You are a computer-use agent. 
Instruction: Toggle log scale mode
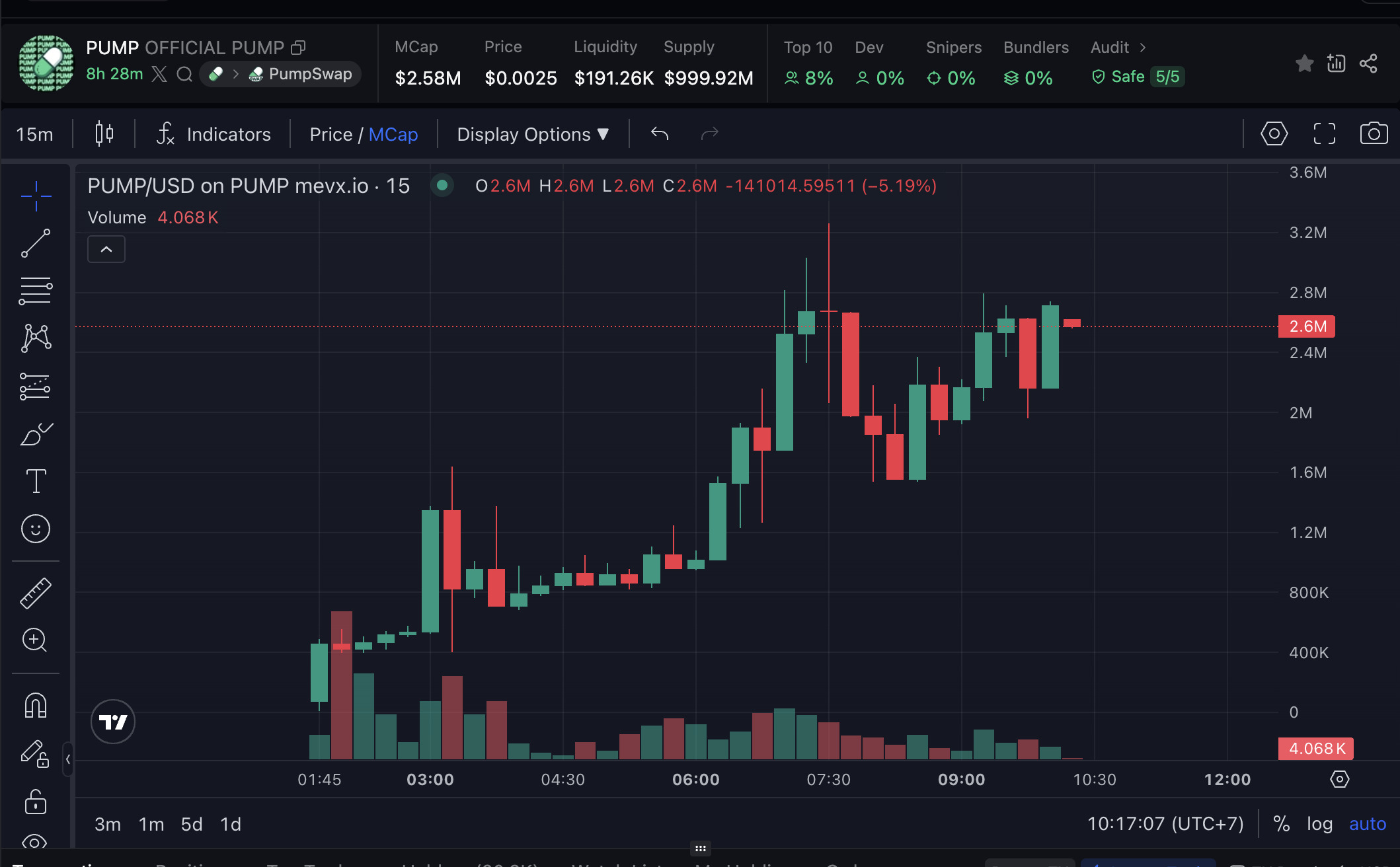coord(1319,824)
